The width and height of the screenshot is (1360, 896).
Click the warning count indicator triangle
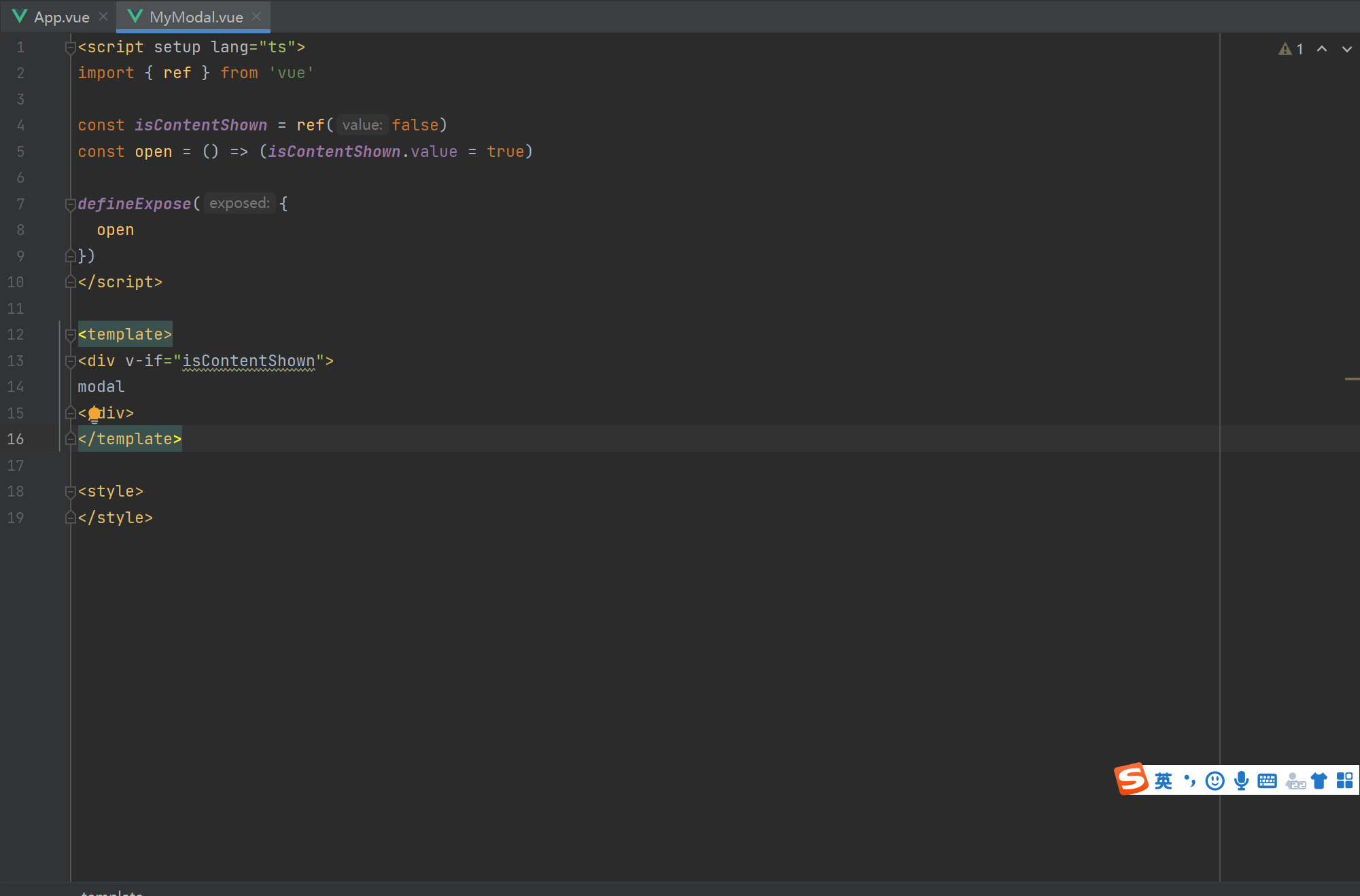click(x=1285, y=48)
